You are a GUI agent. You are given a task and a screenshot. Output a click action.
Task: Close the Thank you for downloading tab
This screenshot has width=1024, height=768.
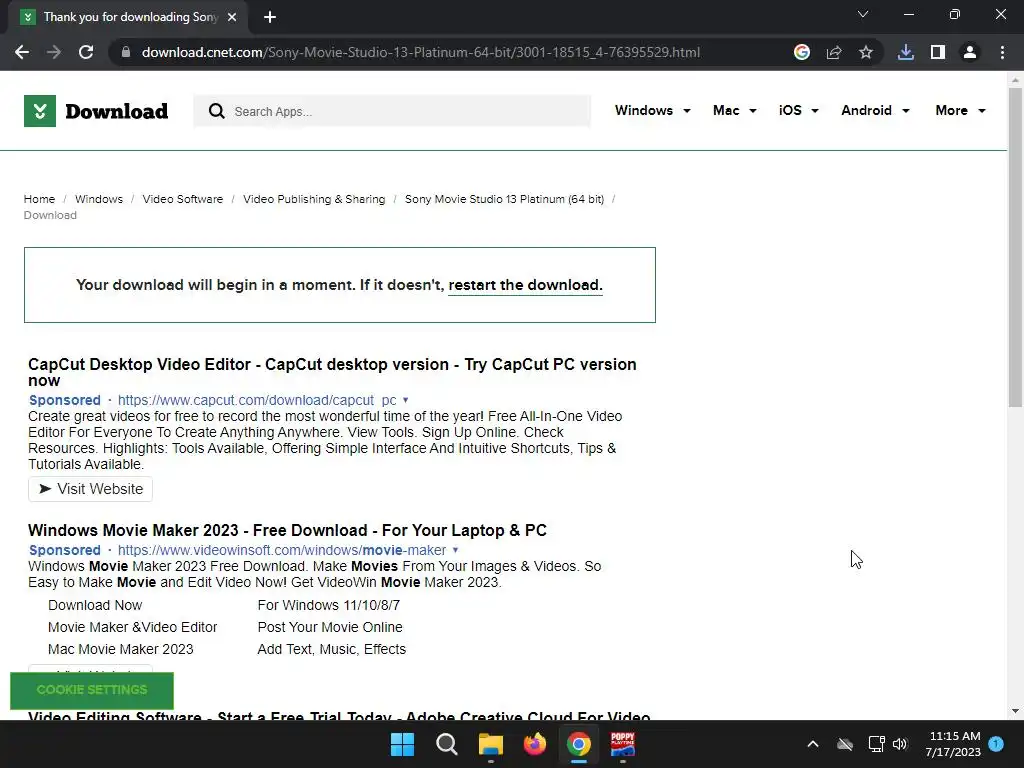point(232,17)
